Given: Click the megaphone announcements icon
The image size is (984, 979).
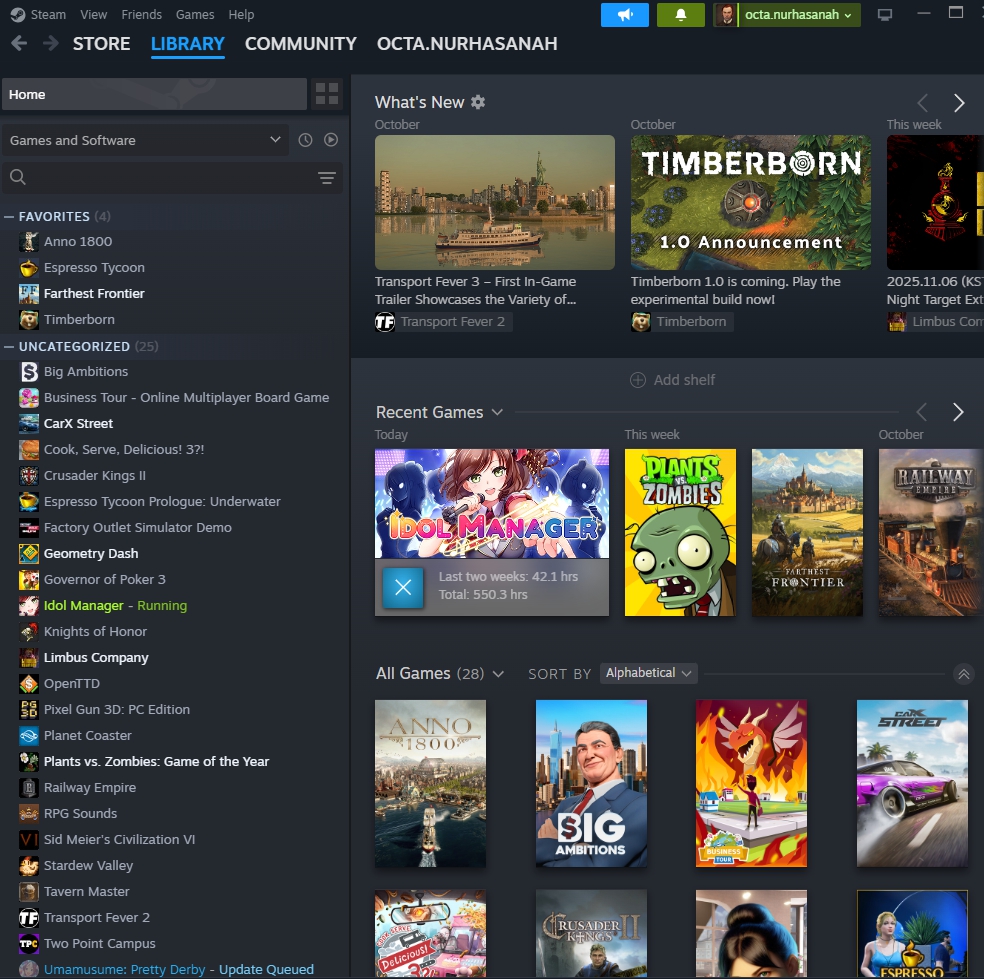Looking at the screenshot, I should (x=625, y=15).
